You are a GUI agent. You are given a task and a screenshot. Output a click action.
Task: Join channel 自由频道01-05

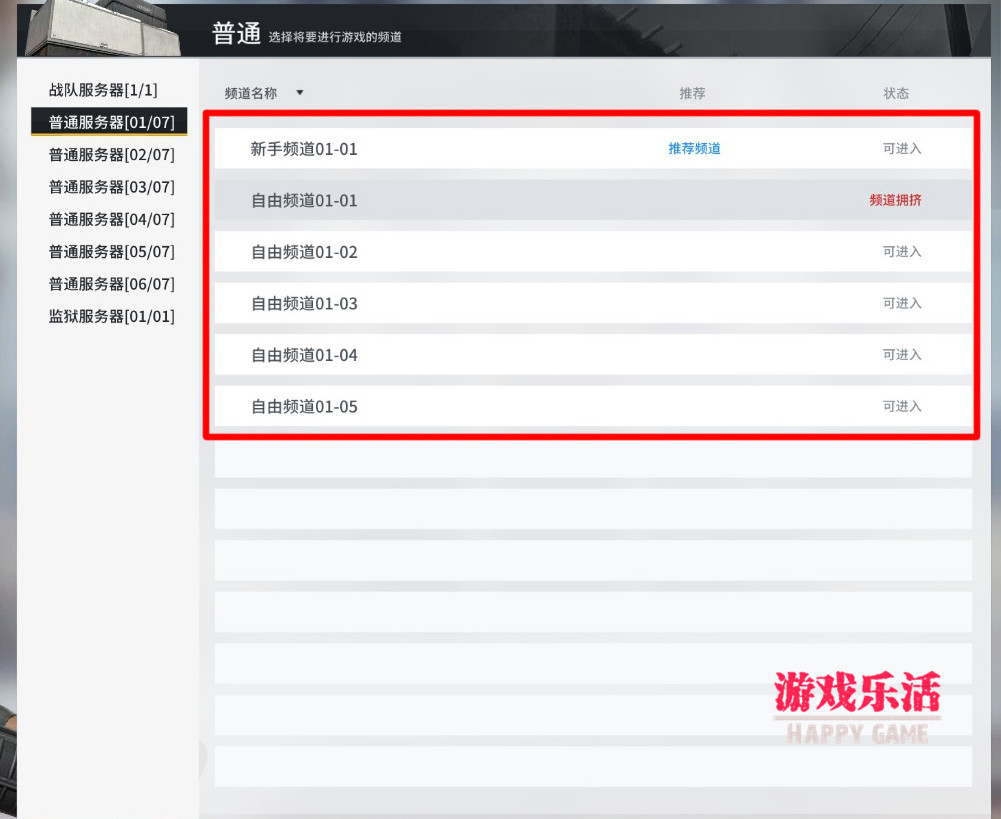point(593,407)
